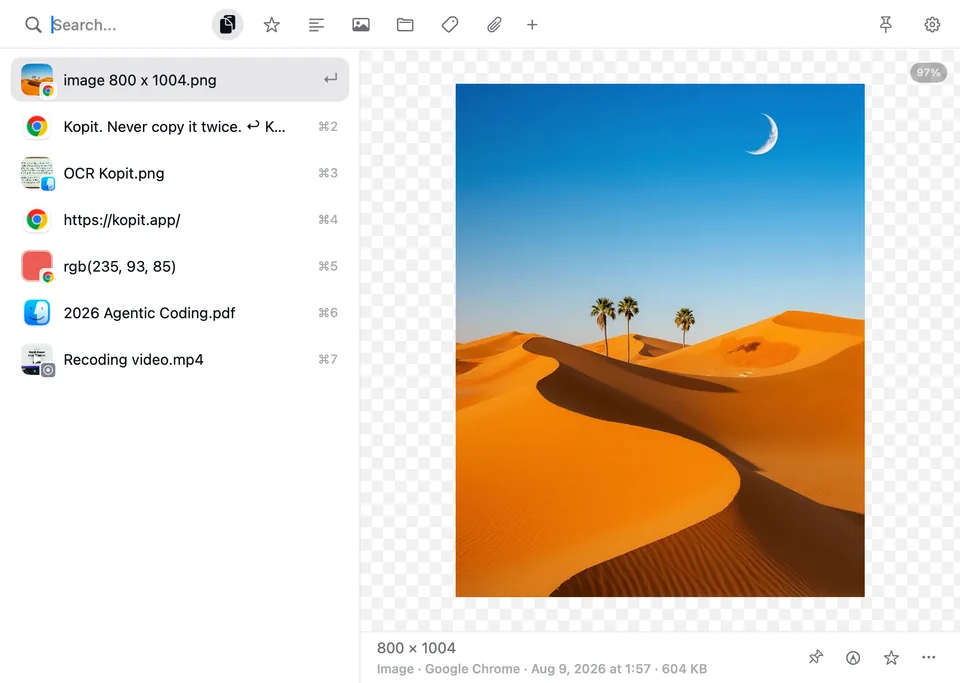Open the more options ellipsis menu
960x683 pixels.
point(928,657)
